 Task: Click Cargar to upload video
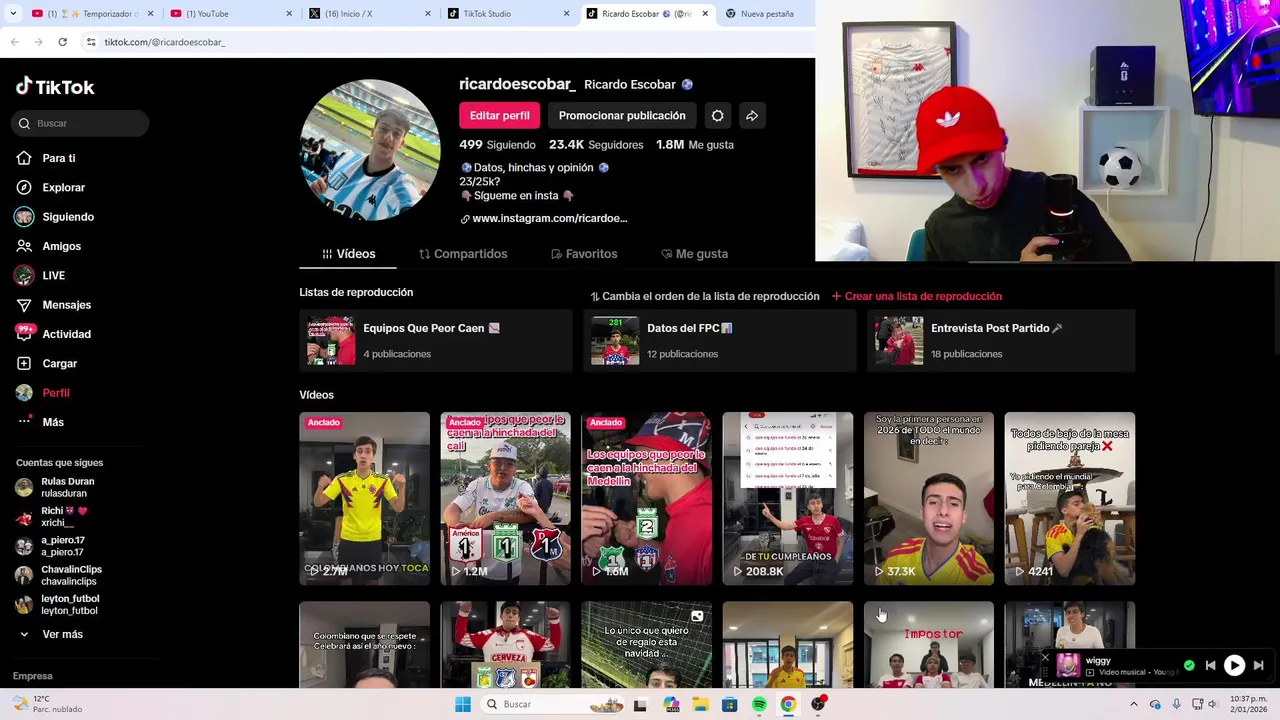46,363
